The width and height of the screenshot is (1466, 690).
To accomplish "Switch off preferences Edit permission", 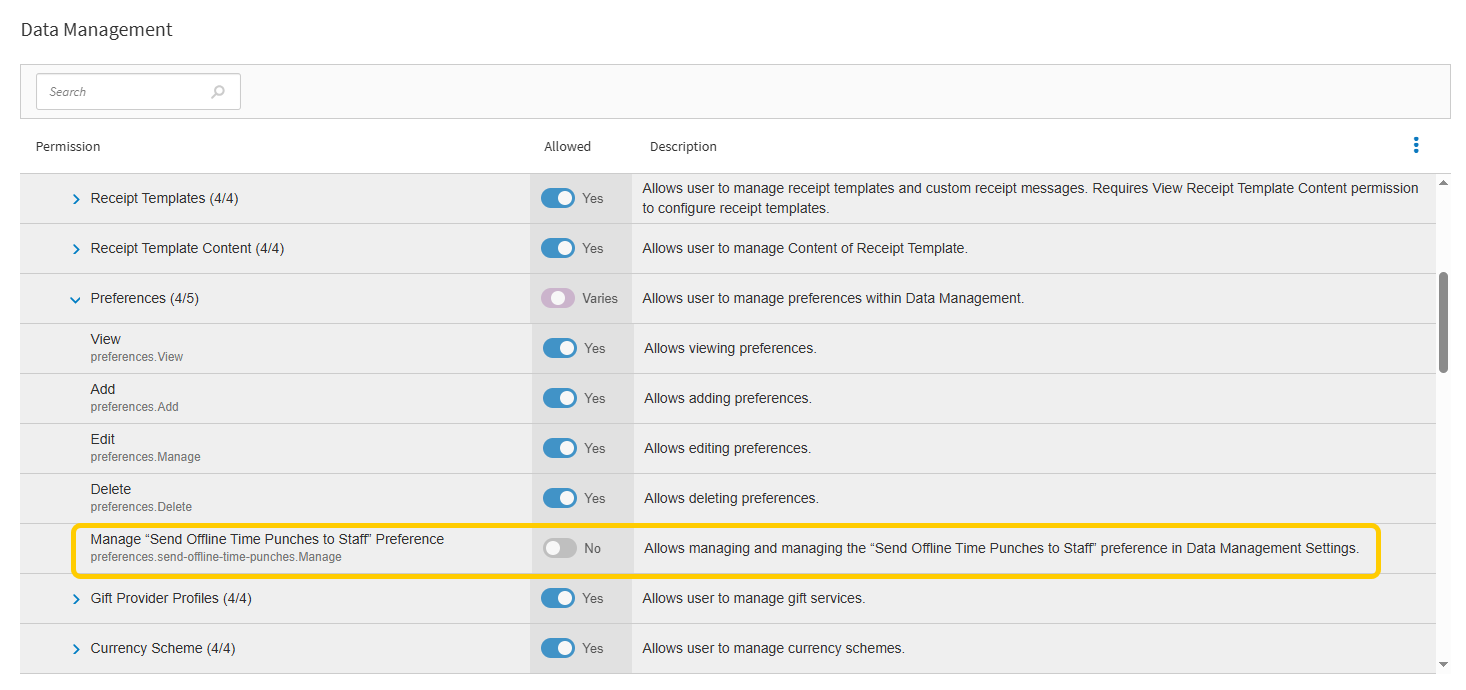I will (x=560, y=448).
